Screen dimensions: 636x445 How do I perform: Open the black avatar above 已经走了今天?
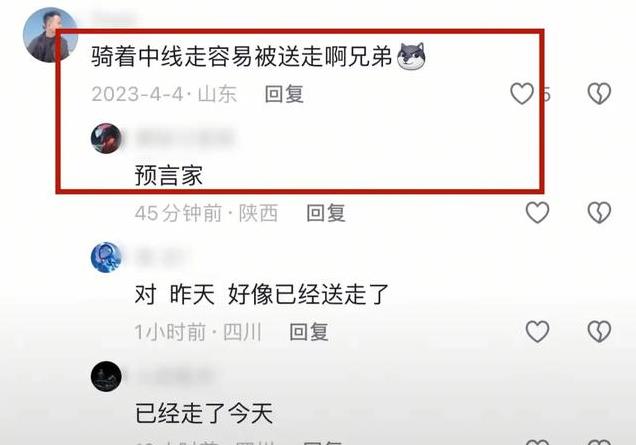point(106,376)
